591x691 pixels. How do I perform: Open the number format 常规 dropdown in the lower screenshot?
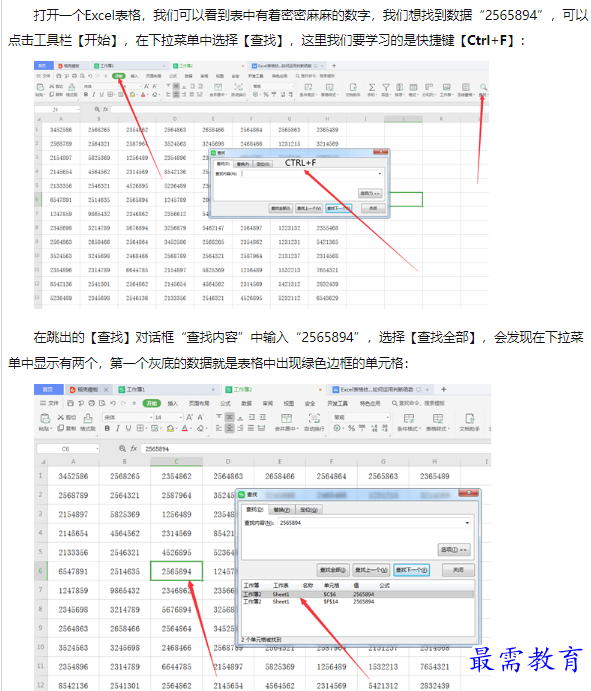click(387, 417)
